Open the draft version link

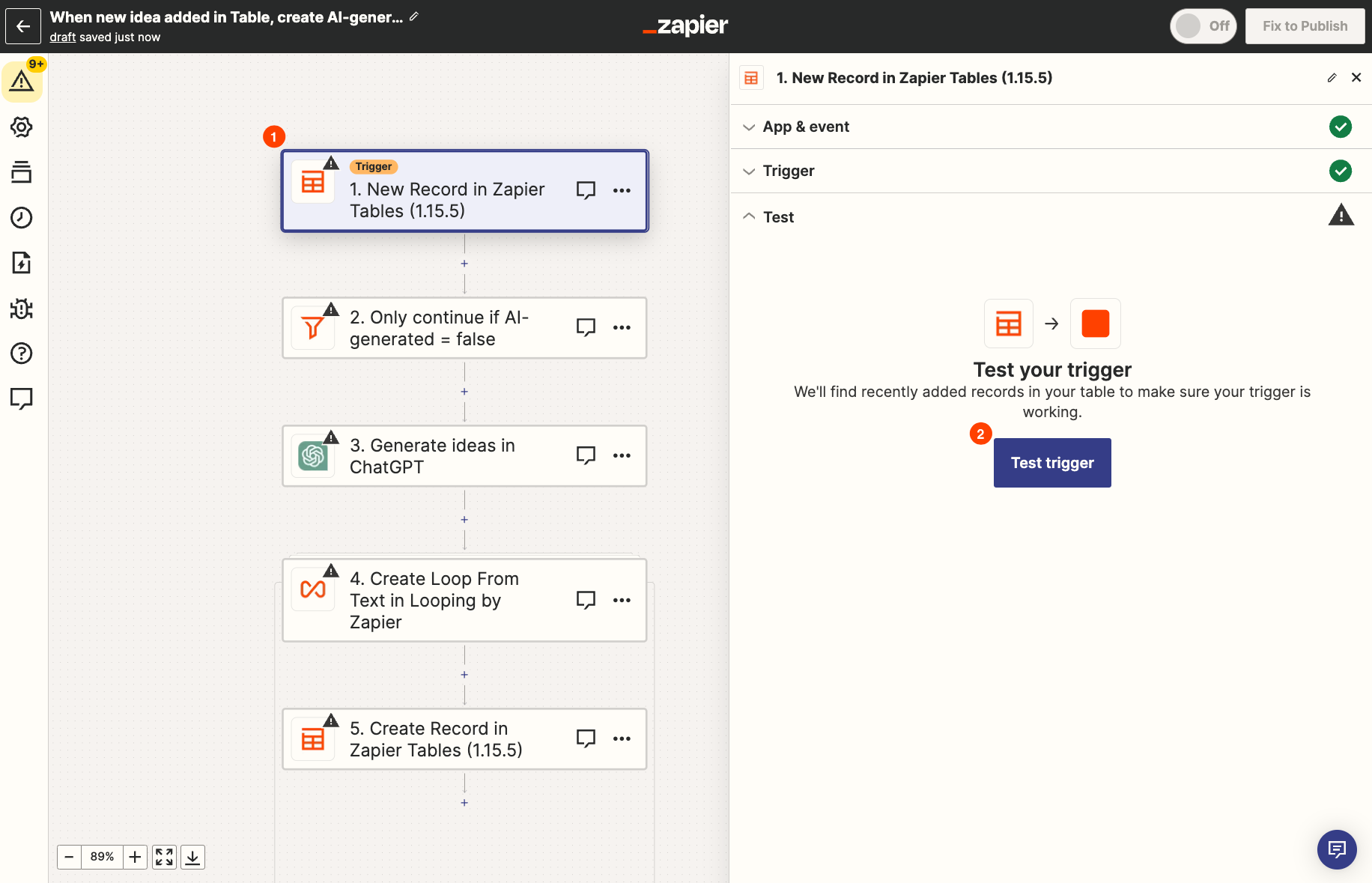coord(63,37)
